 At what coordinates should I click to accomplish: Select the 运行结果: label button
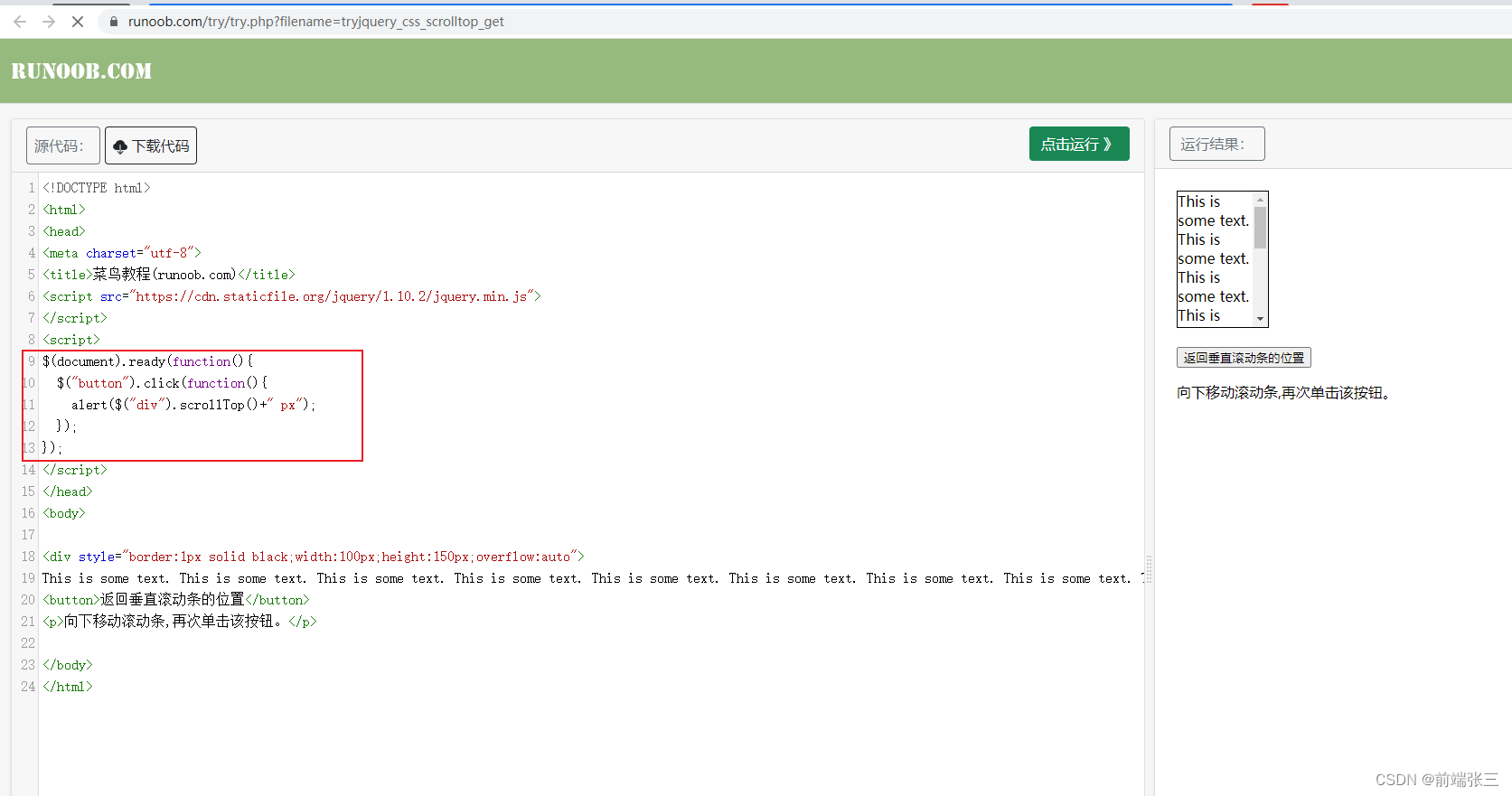tap(1216, 144)
